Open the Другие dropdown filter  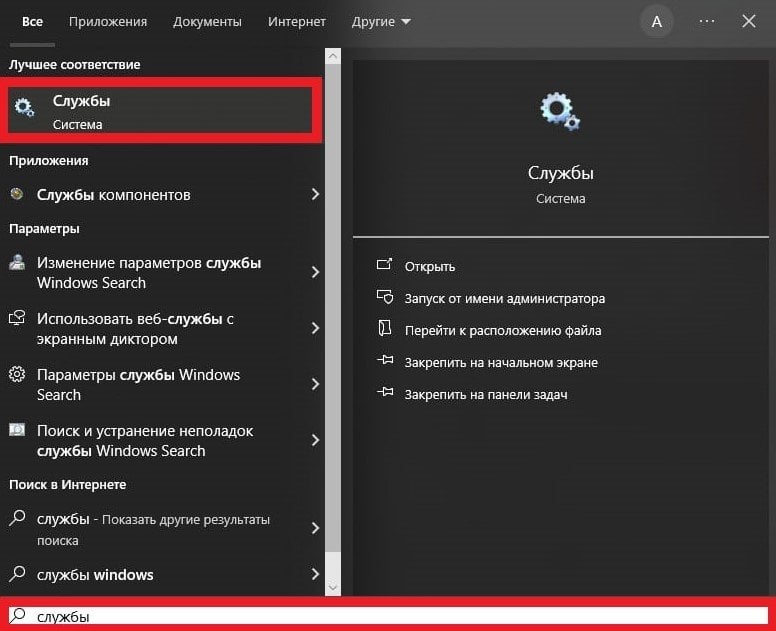coord(381,22)
